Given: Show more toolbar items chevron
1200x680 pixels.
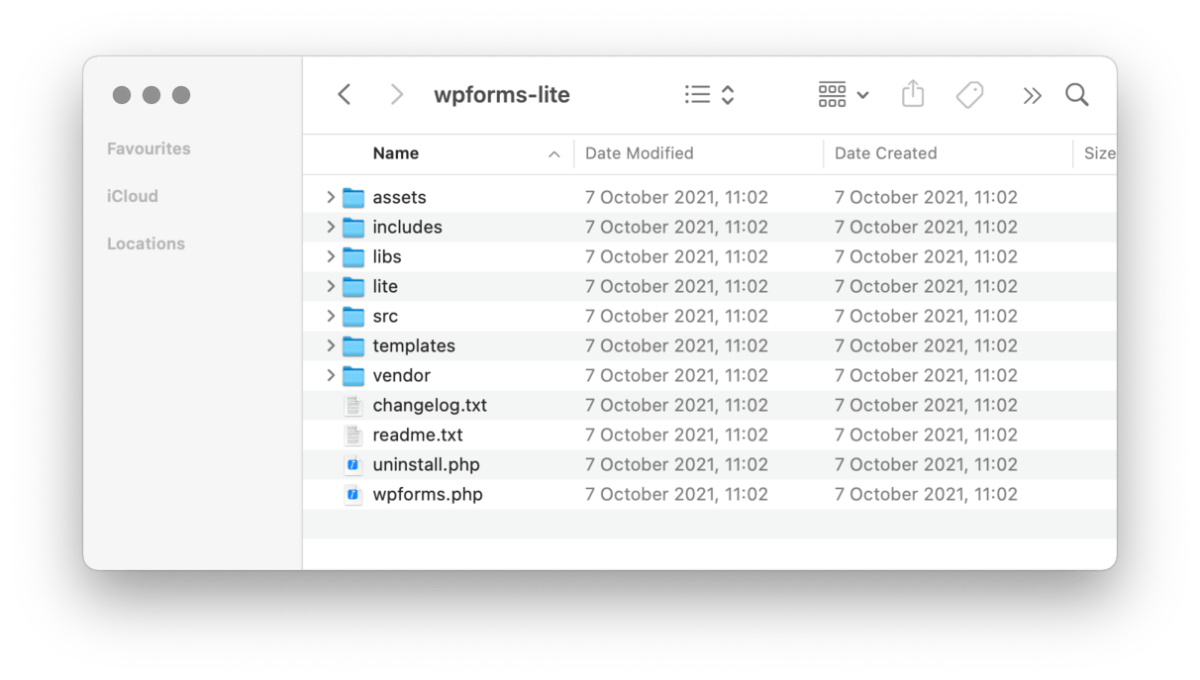Looking at the screenshot, I should tap(1032, 96).
